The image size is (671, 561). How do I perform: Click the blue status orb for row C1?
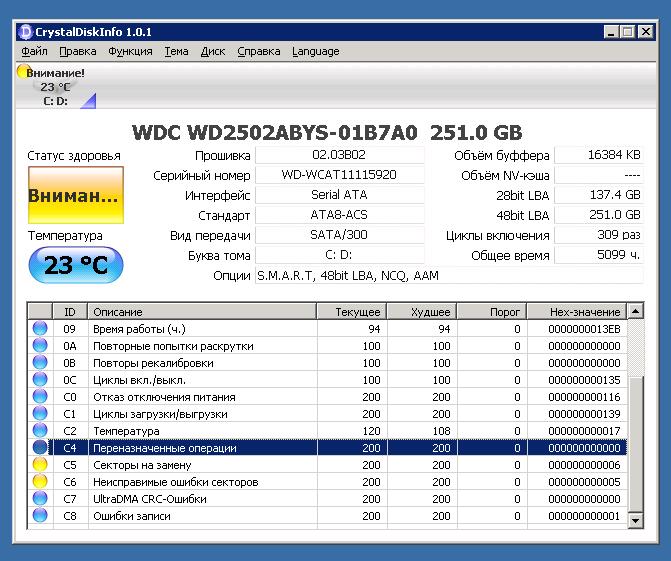coord(40,414)
